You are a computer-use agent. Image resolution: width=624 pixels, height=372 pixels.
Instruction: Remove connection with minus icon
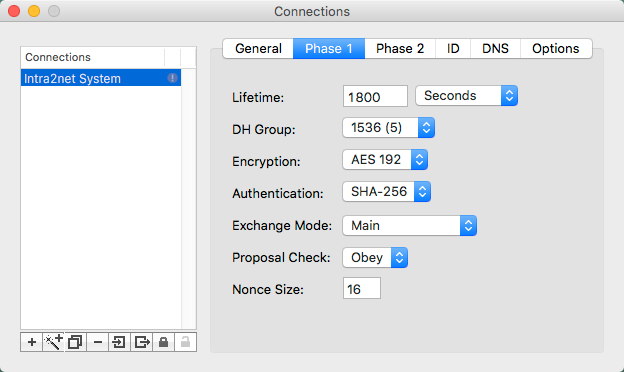point(98,342)
